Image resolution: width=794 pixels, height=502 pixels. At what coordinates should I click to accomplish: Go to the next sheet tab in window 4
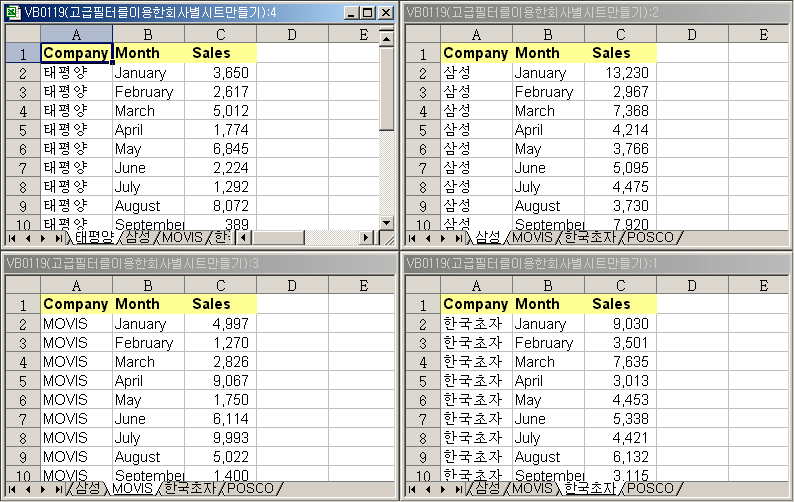click(43, 238)
